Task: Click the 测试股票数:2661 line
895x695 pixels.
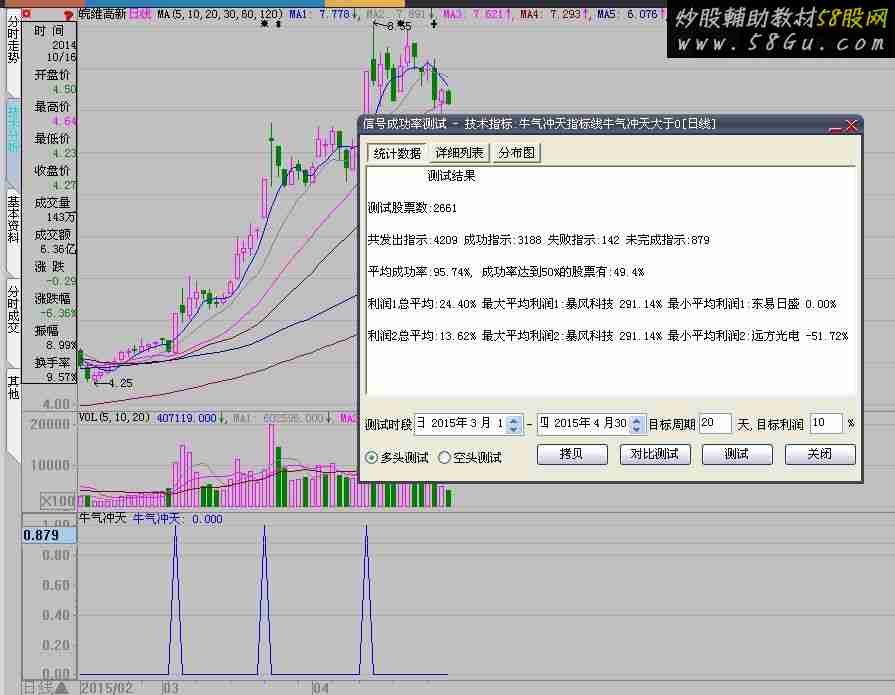Action: click(412, 208)
